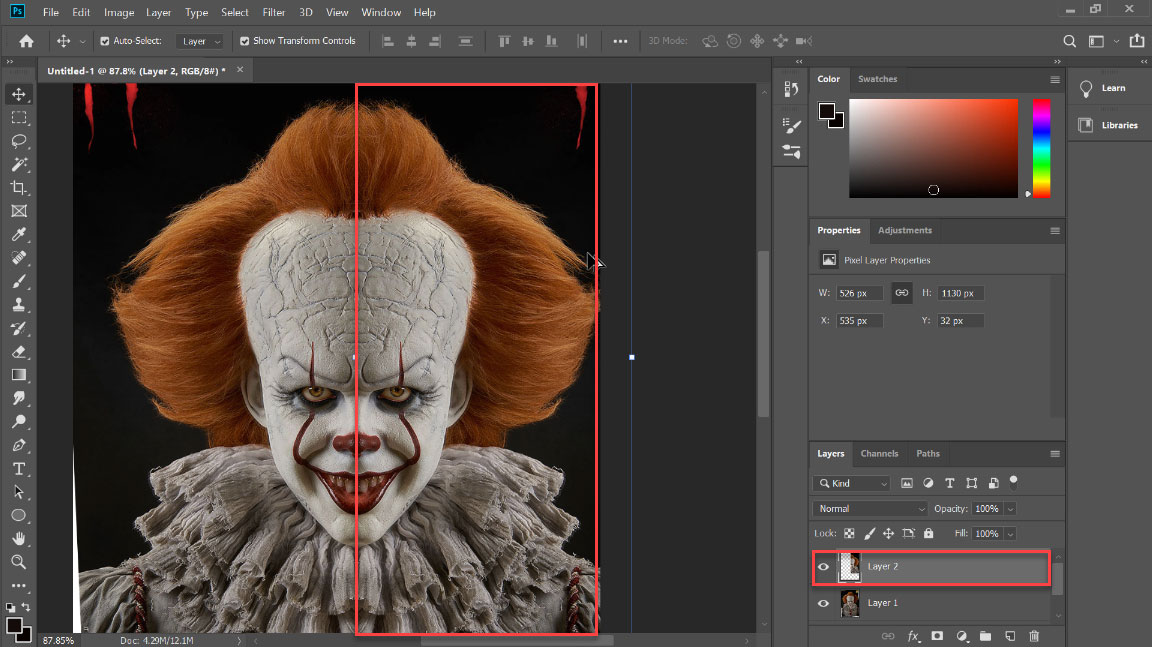Open the Properties panel options menu
The image size is (1152, 647).
pos(1055,231)
